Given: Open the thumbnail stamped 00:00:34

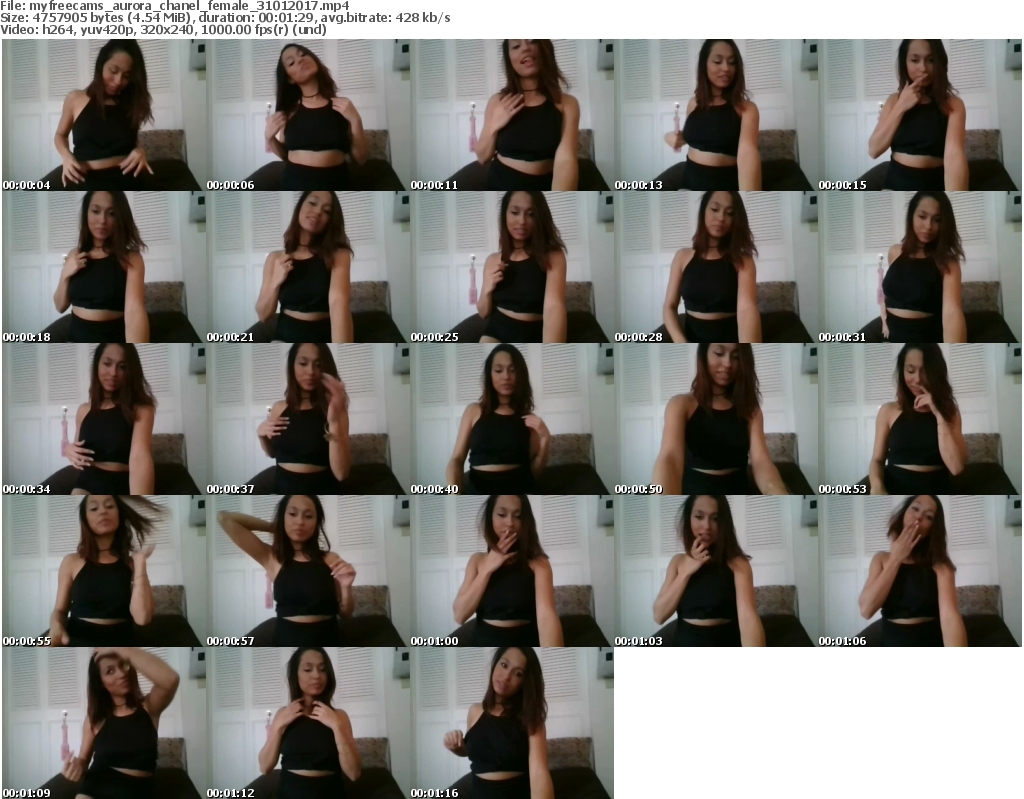Looking at the screenshot, I should click(x=104, y=419).
